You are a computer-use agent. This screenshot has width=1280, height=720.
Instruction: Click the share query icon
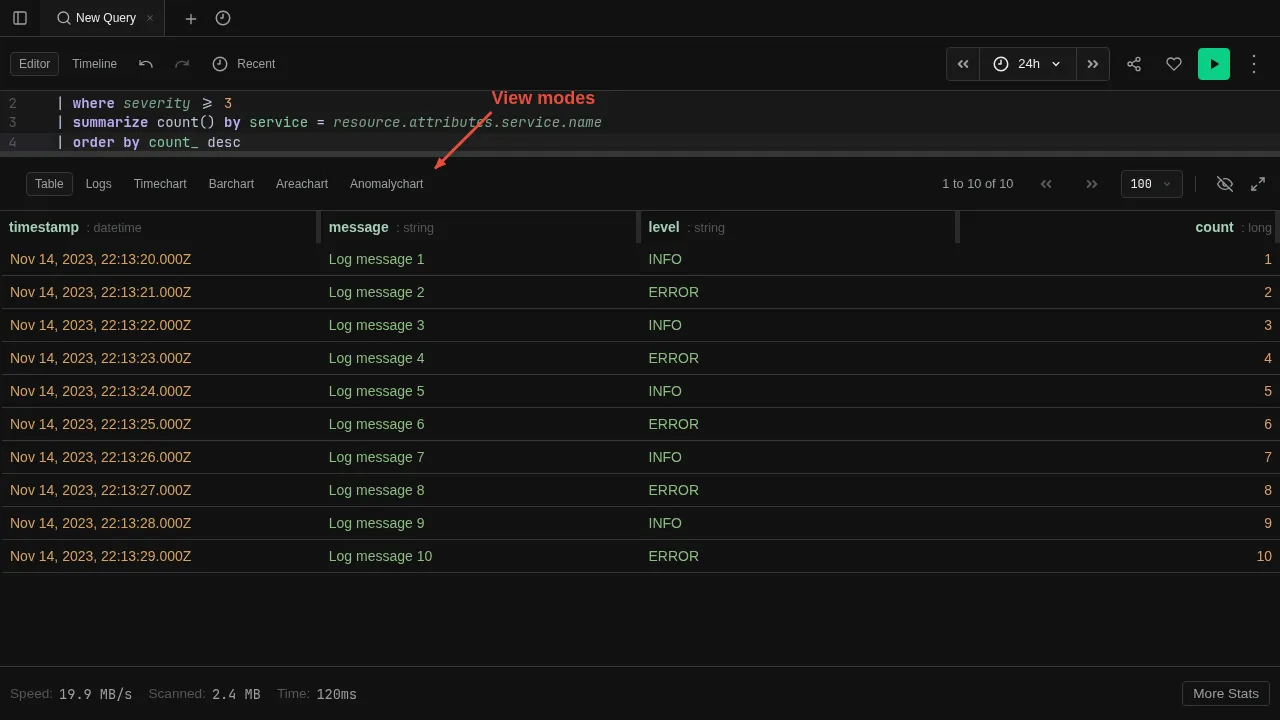(1134, 63)
